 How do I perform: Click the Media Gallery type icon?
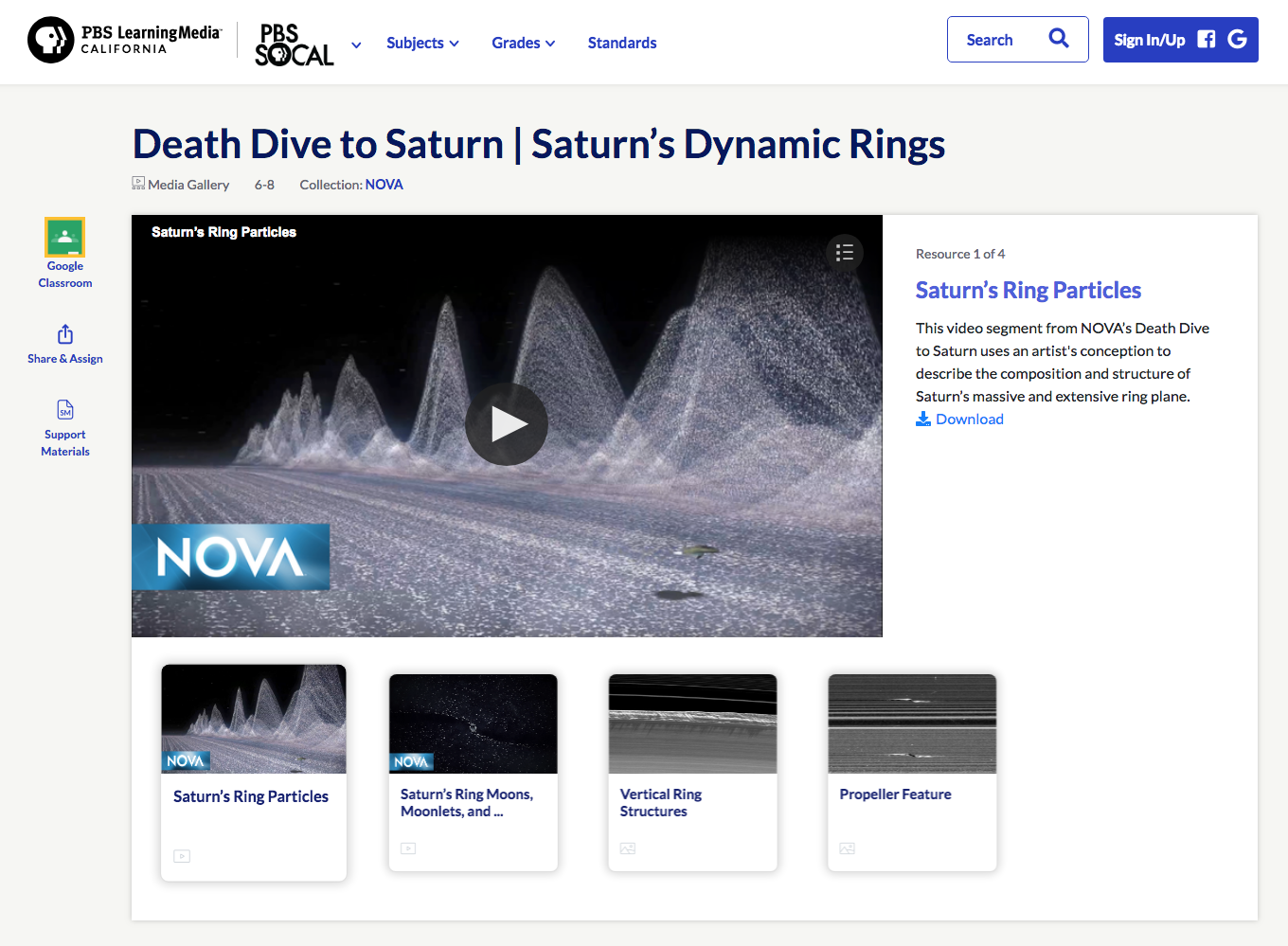pos(138,184)
